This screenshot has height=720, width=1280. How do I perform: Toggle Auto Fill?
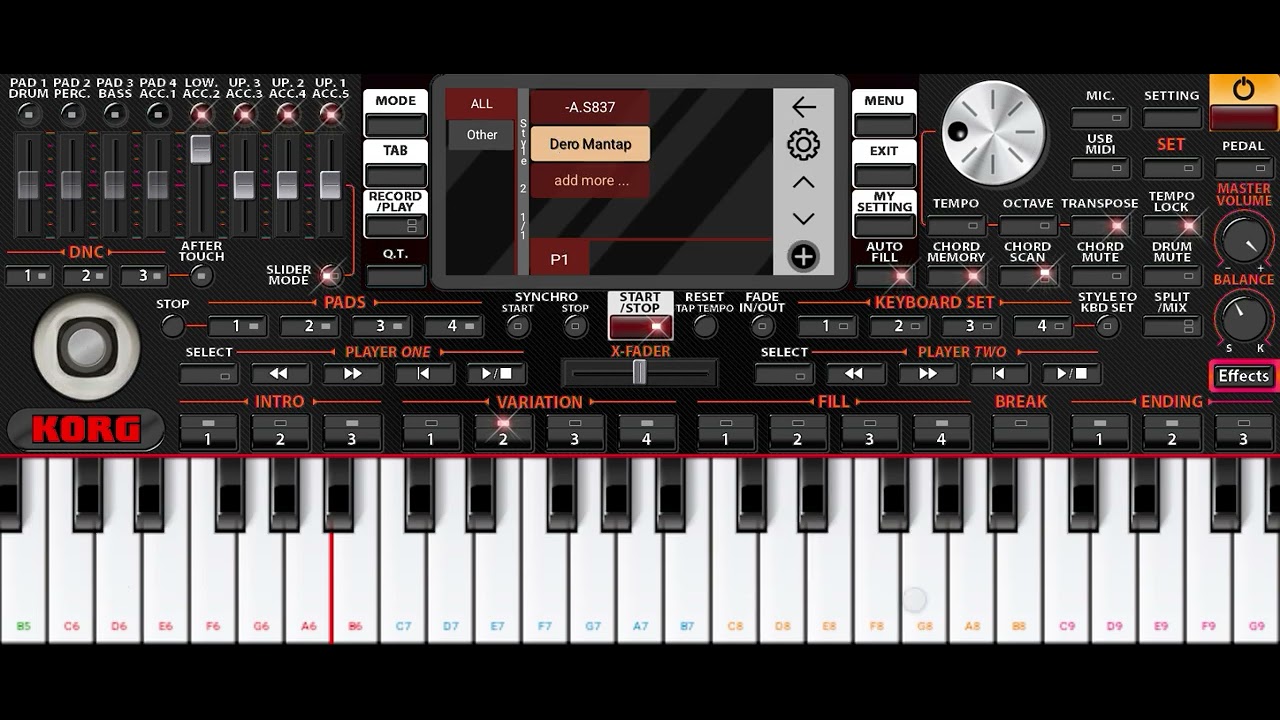[885, 276]
